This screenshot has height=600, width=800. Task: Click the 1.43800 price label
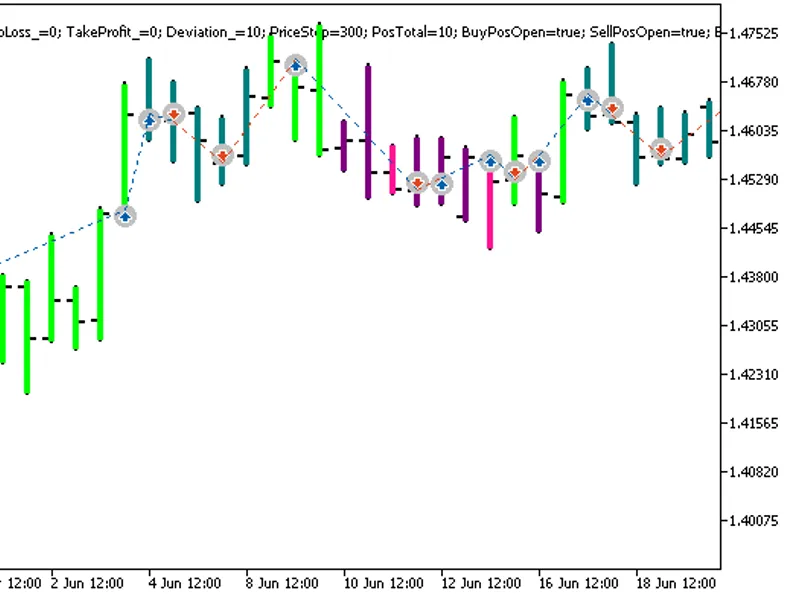754,277
